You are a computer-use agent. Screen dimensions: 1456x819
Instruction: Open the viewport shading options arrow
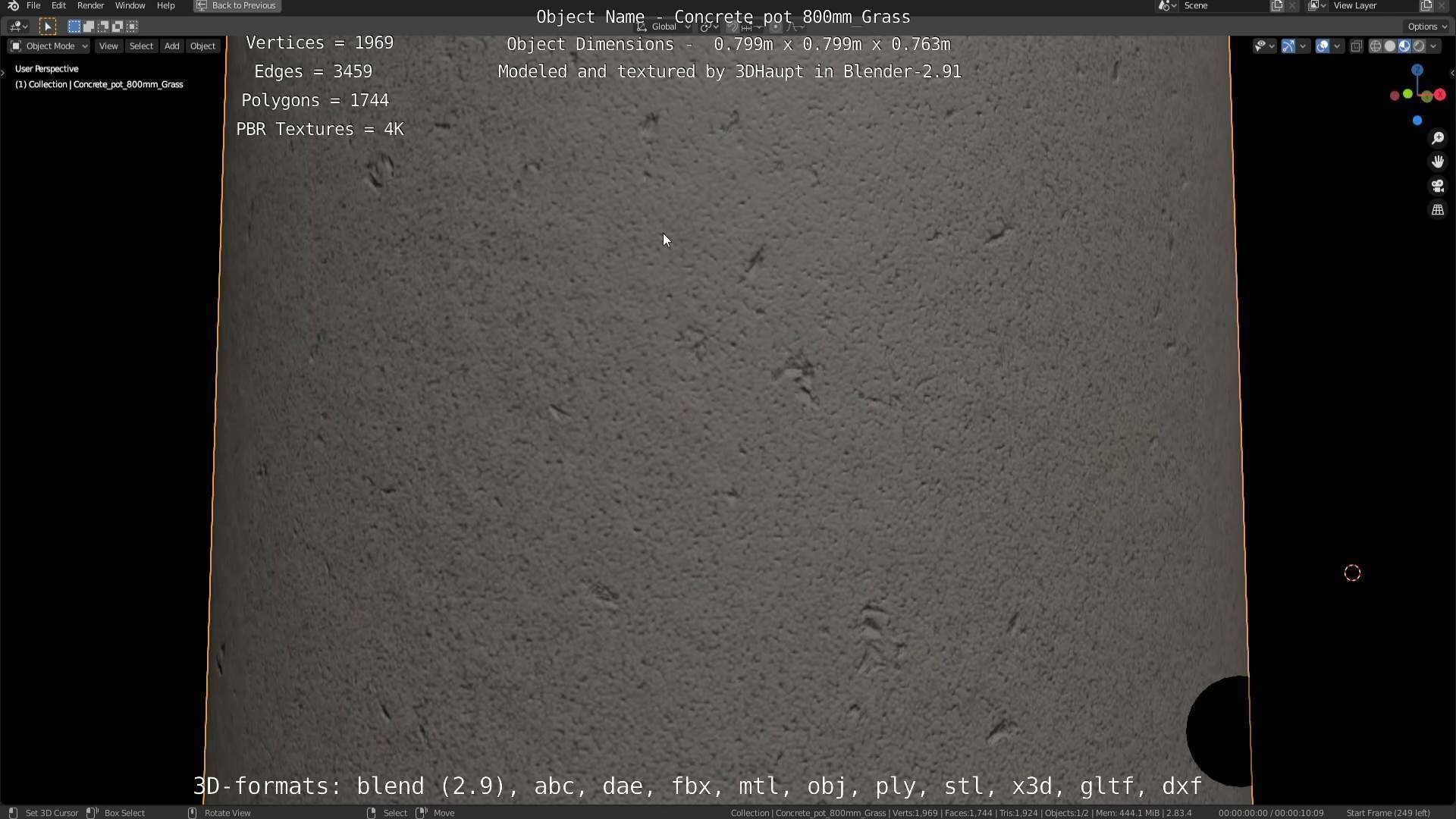[x=1433, y=46]
